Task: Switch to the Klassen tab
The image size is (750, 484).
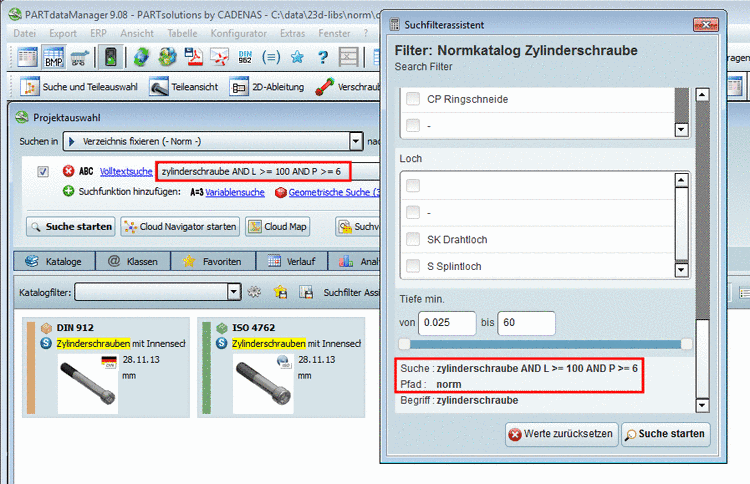Action: click(133, 261)
